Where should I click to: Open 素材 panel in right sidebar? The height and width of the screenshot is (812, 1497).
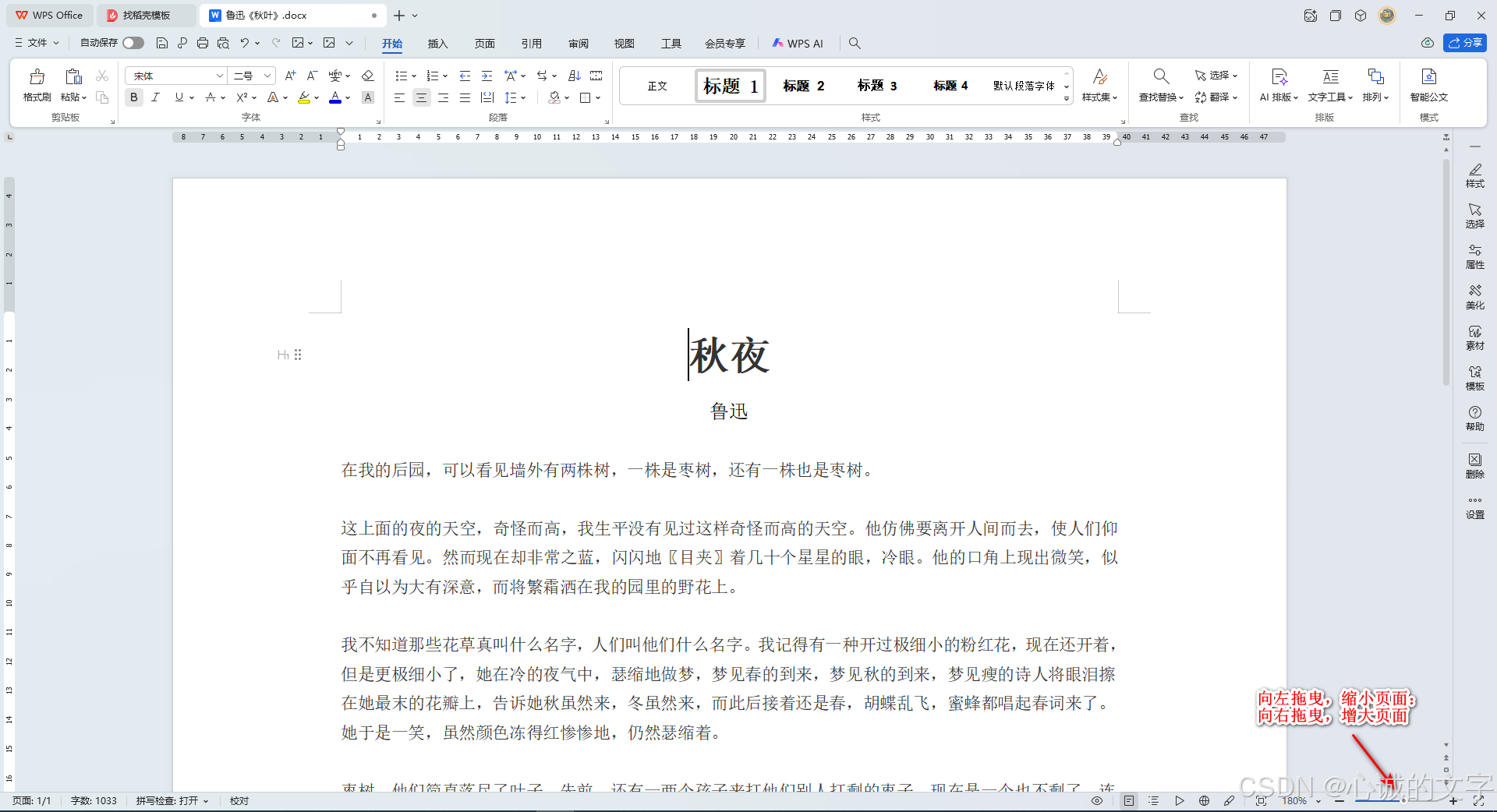(1475, 337)
